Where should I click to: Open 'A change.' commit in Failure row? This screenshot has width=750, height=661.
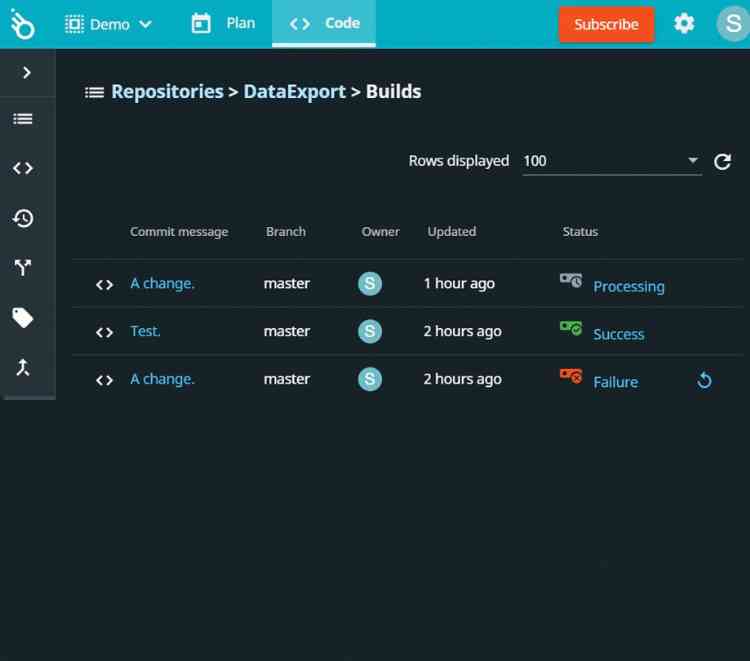tap(162, 379)
